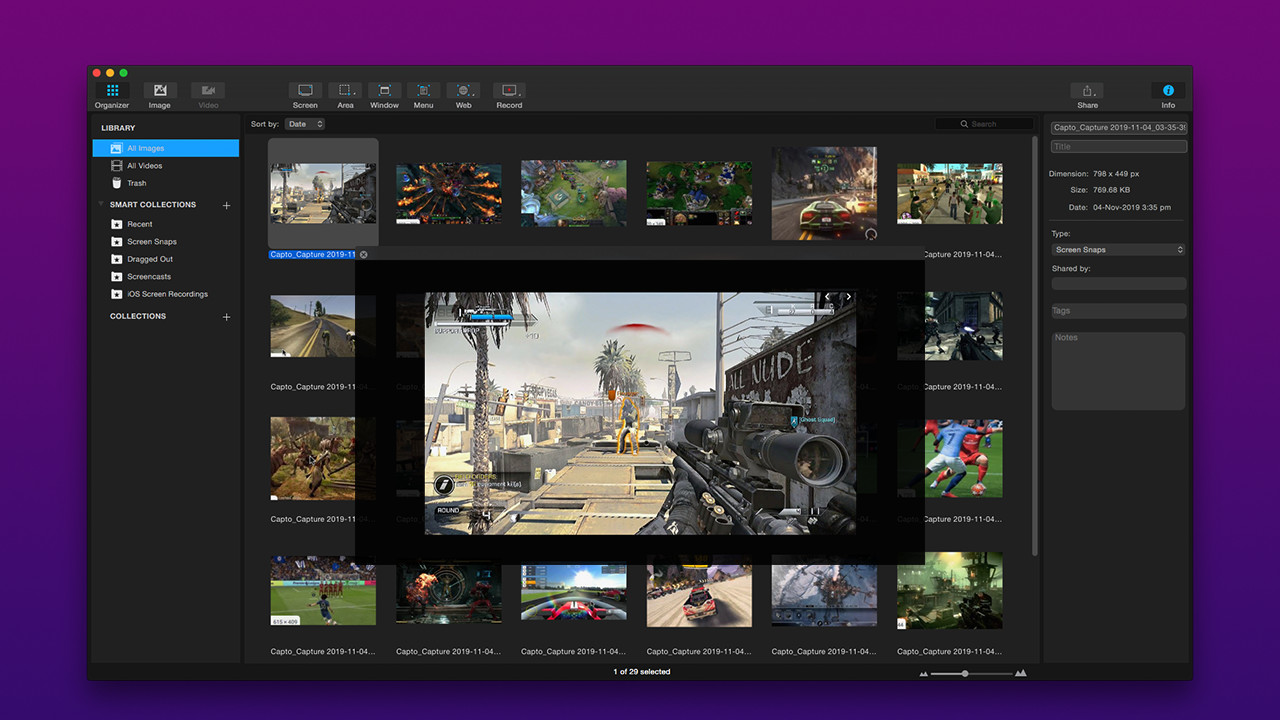Toggle the Info panel
1280x720 pixels.
pyautogui.click(x=1167, y=91)
